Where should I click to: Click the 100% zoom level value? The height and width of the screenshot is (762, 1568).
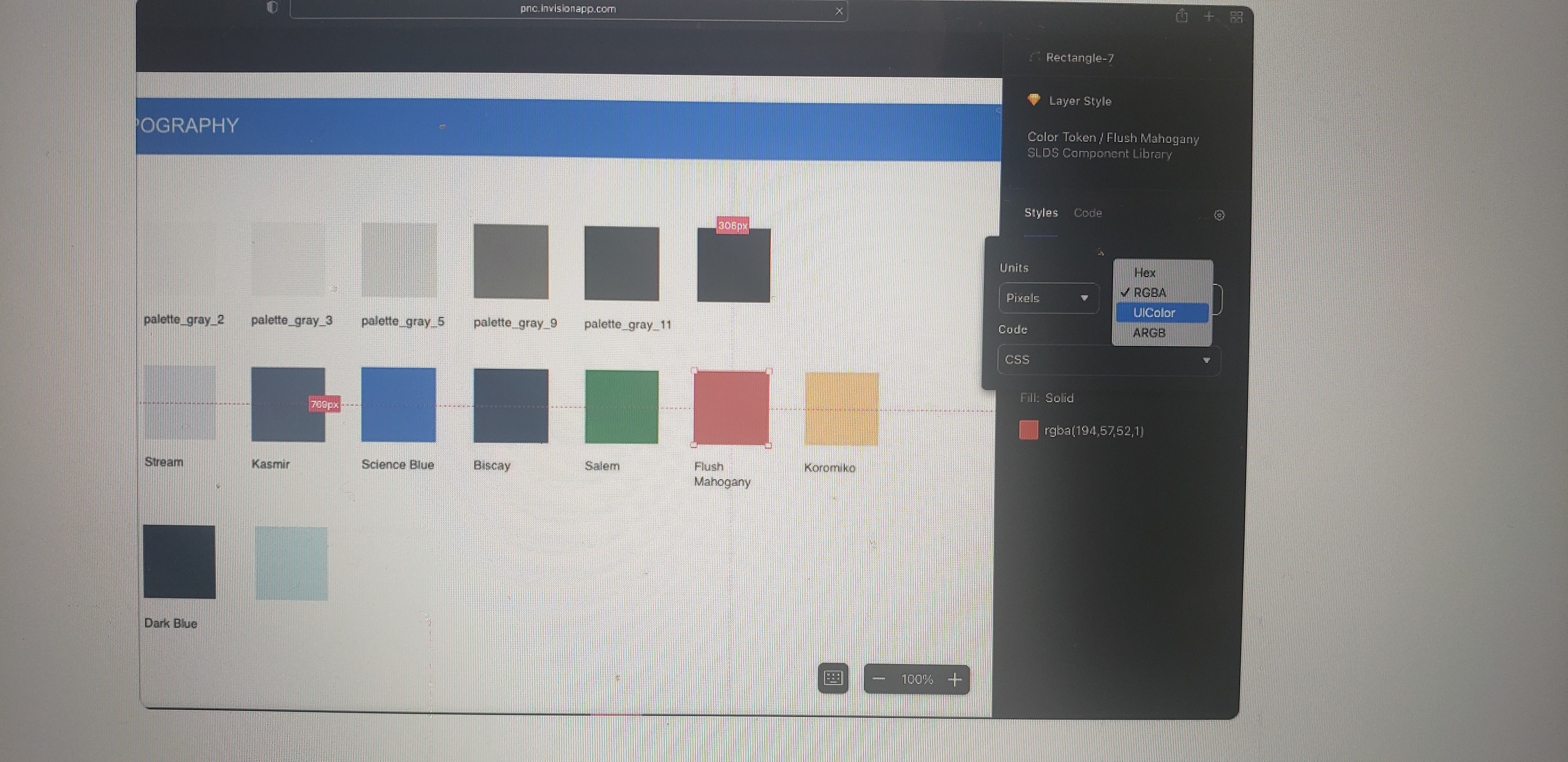click(917, 679)
